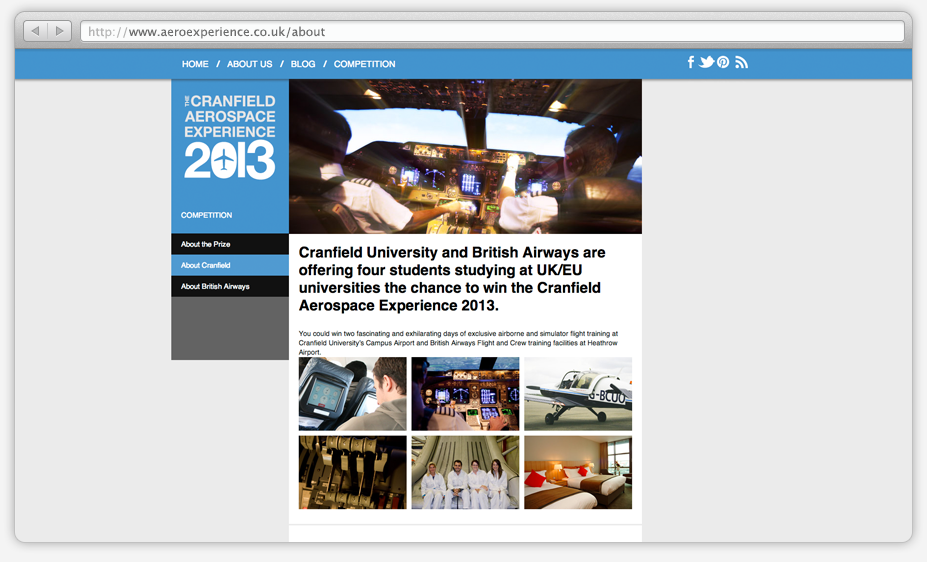Go back with browser back arrow
927x562 pixels.
(35, 31)
